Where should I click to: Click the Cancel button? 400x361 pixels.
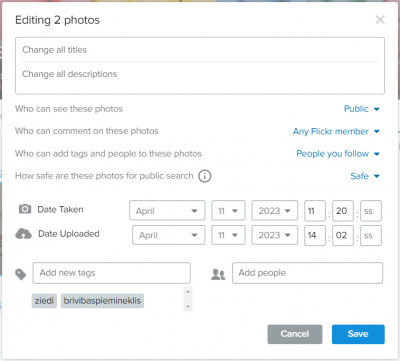pos(295,334)
